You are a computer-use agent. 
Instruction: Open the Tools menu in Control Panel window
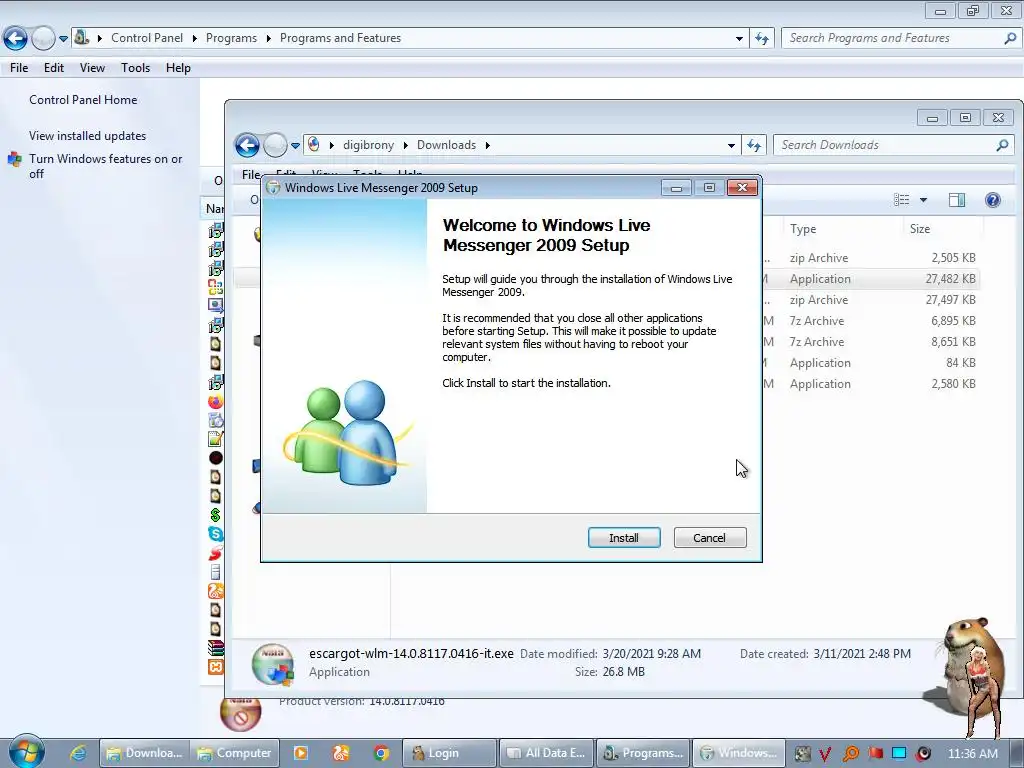135,68
